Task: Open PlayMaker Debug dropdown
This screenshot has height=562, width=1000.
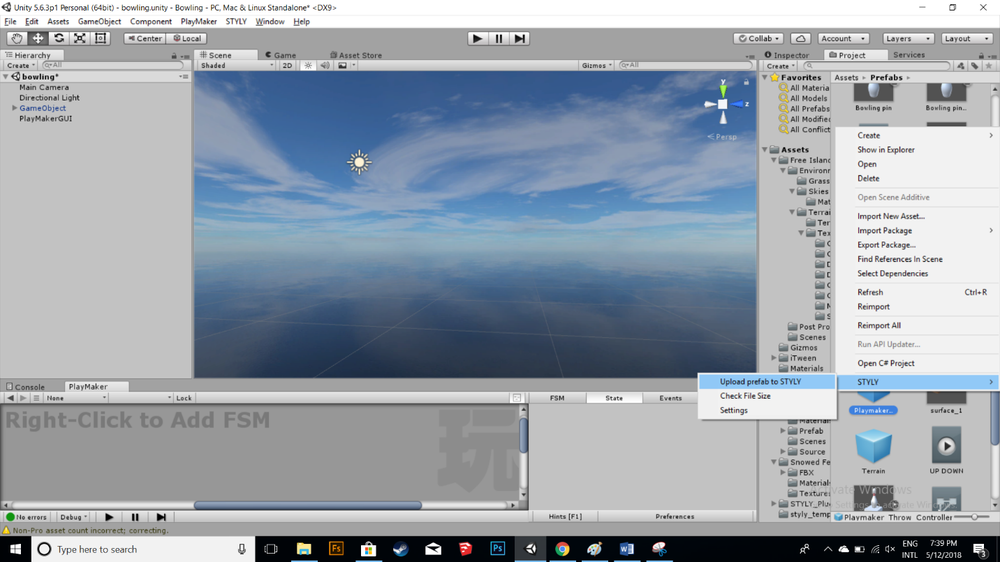Action: click(73, 517)
